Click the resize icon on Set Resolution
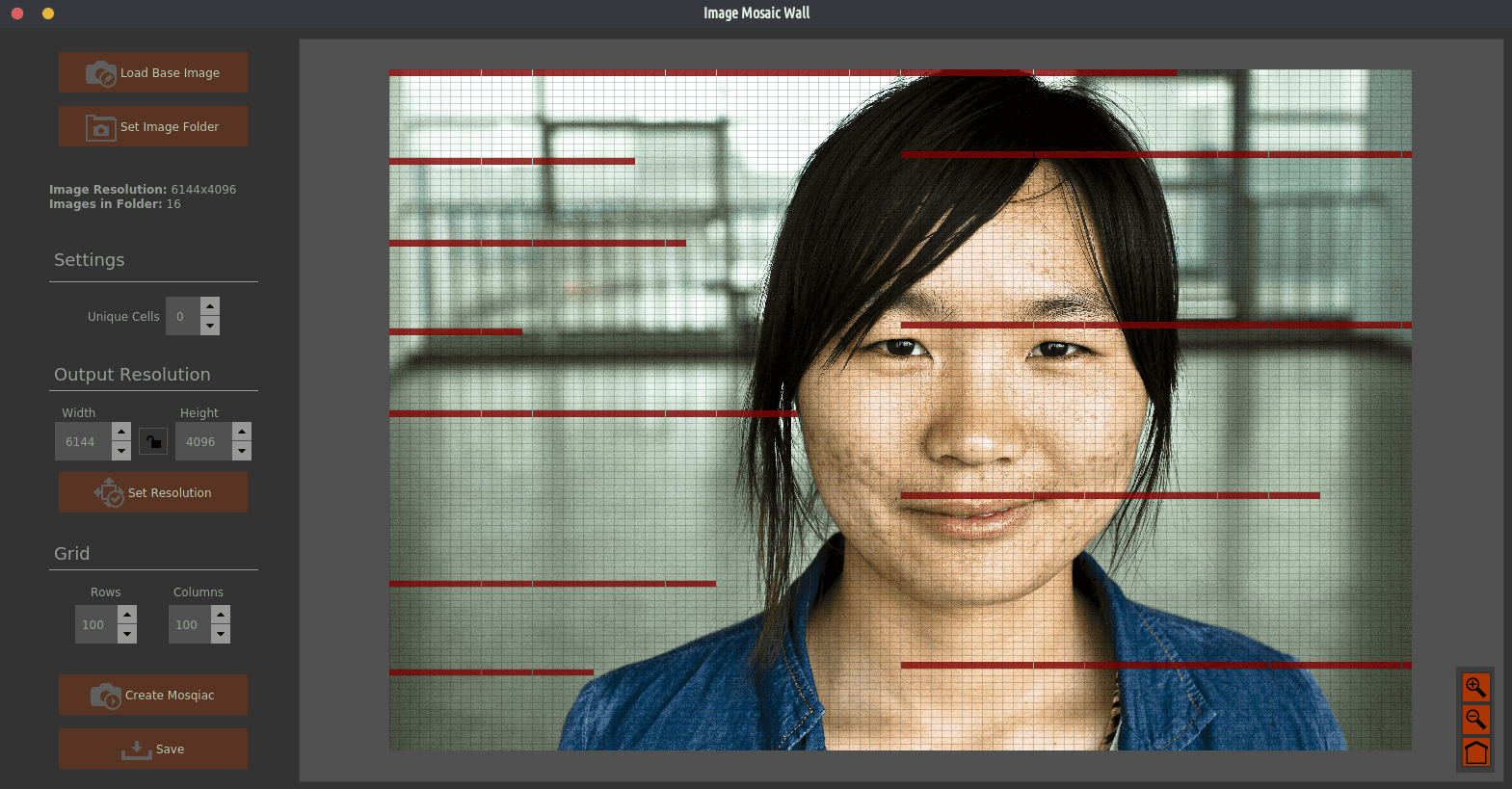 (x=109, y=492)
